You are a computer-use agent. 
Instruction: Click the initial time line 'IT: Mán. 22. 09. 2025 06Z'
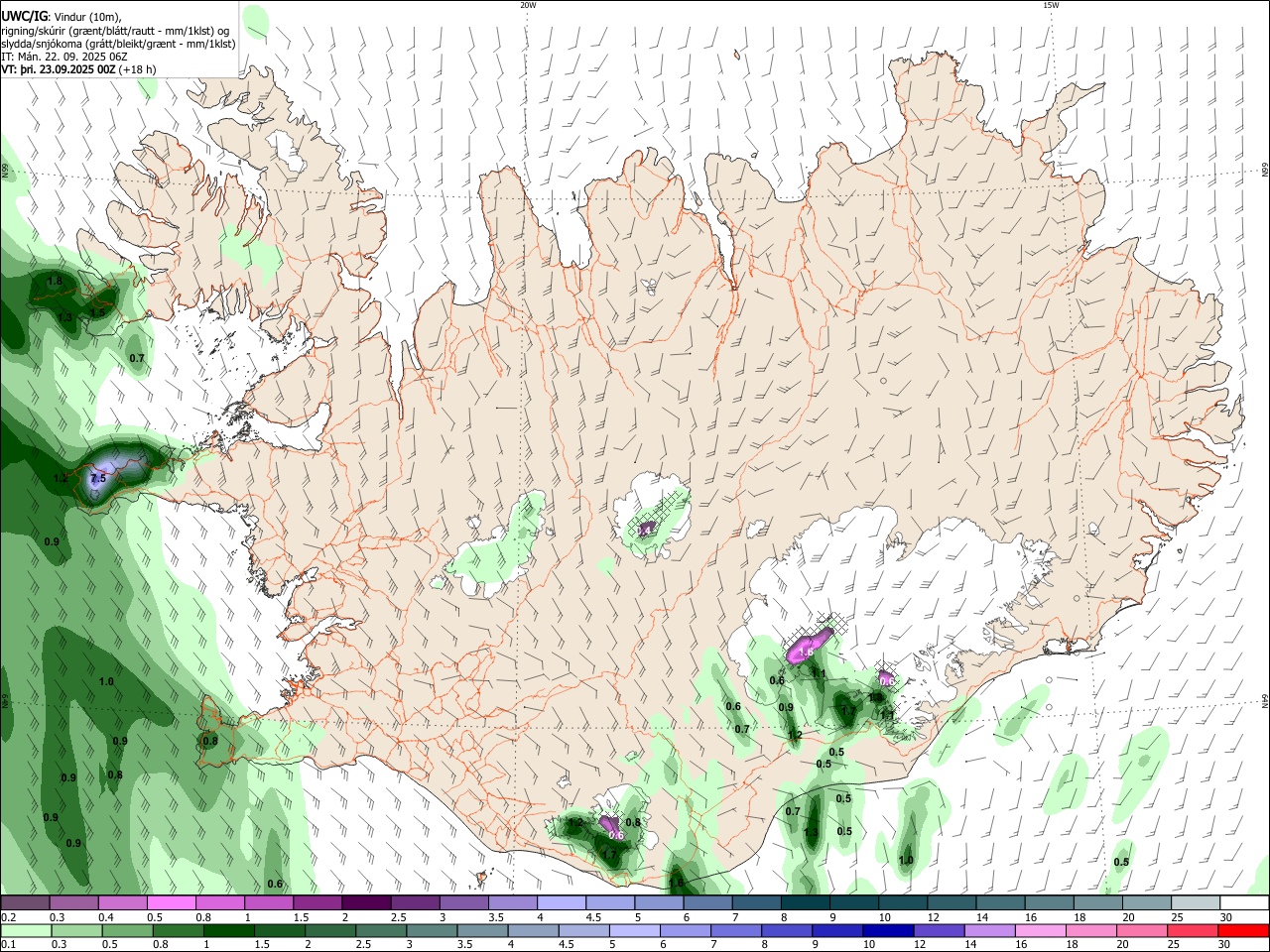click(63, 57)
